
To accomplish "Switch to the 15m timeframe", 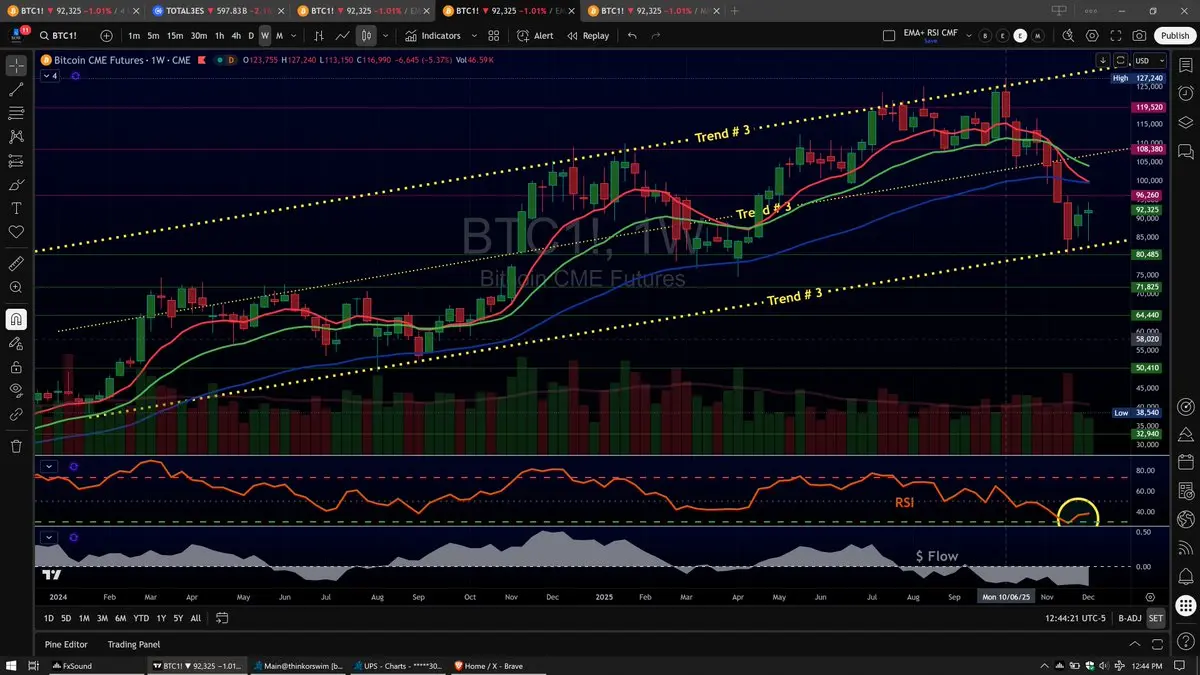I will pyautogui.click(x=174, y=35).
